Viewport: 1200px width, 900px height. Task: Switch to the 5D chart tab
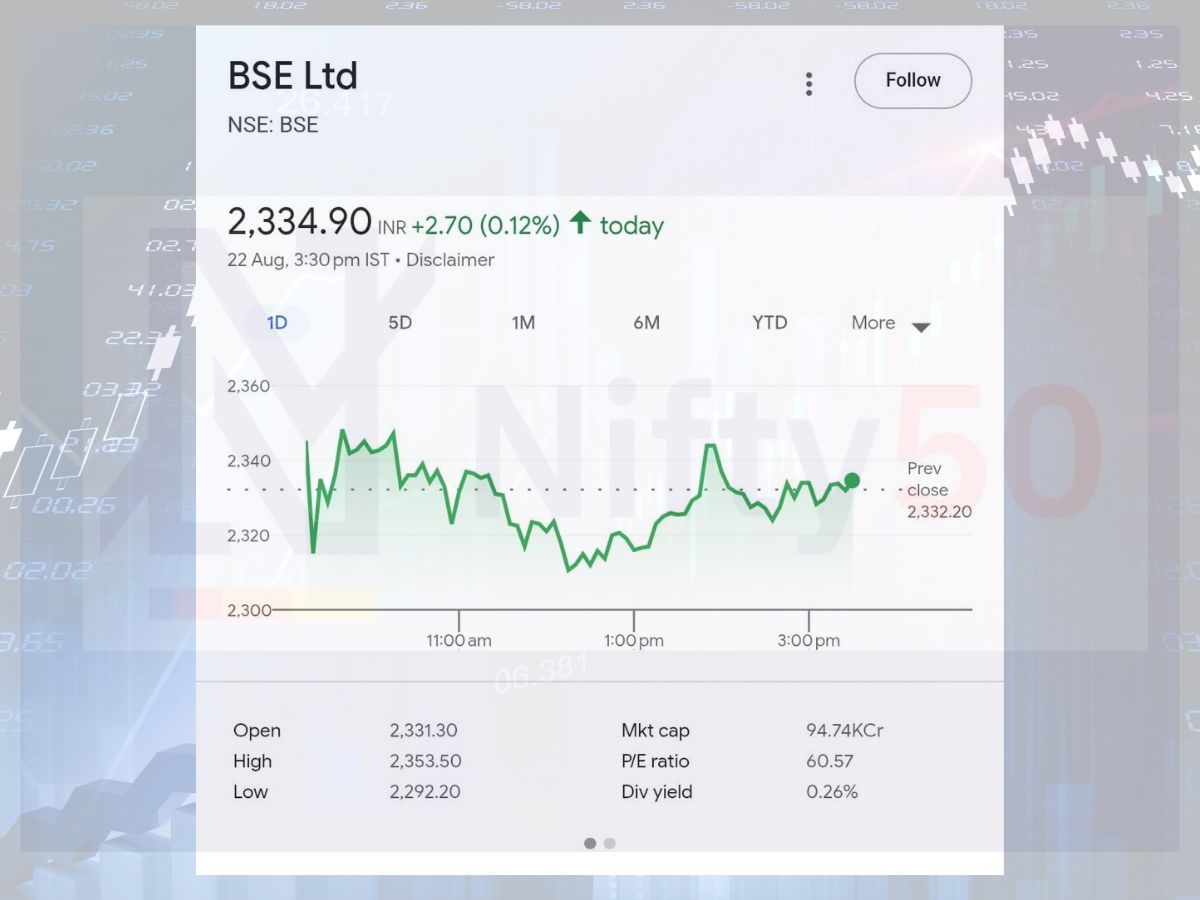pos(400,323)
